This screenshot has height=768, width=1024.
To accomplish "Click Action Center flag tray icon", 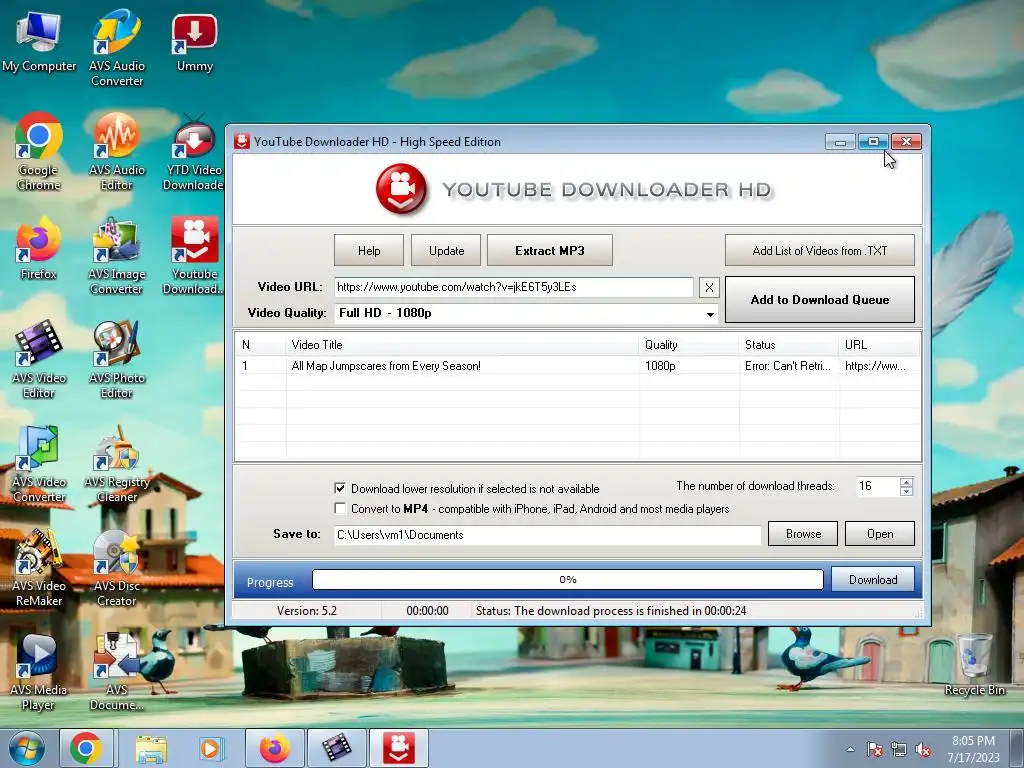I will click(x=874, y=750).
